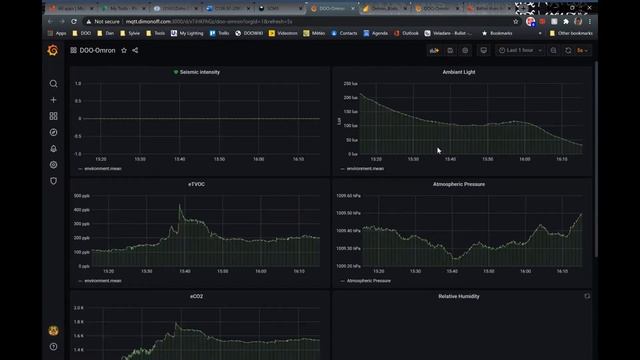Open the Agenda bookmark
The width and height of the screenshot is (640, 360).
[x=376, y=33]
